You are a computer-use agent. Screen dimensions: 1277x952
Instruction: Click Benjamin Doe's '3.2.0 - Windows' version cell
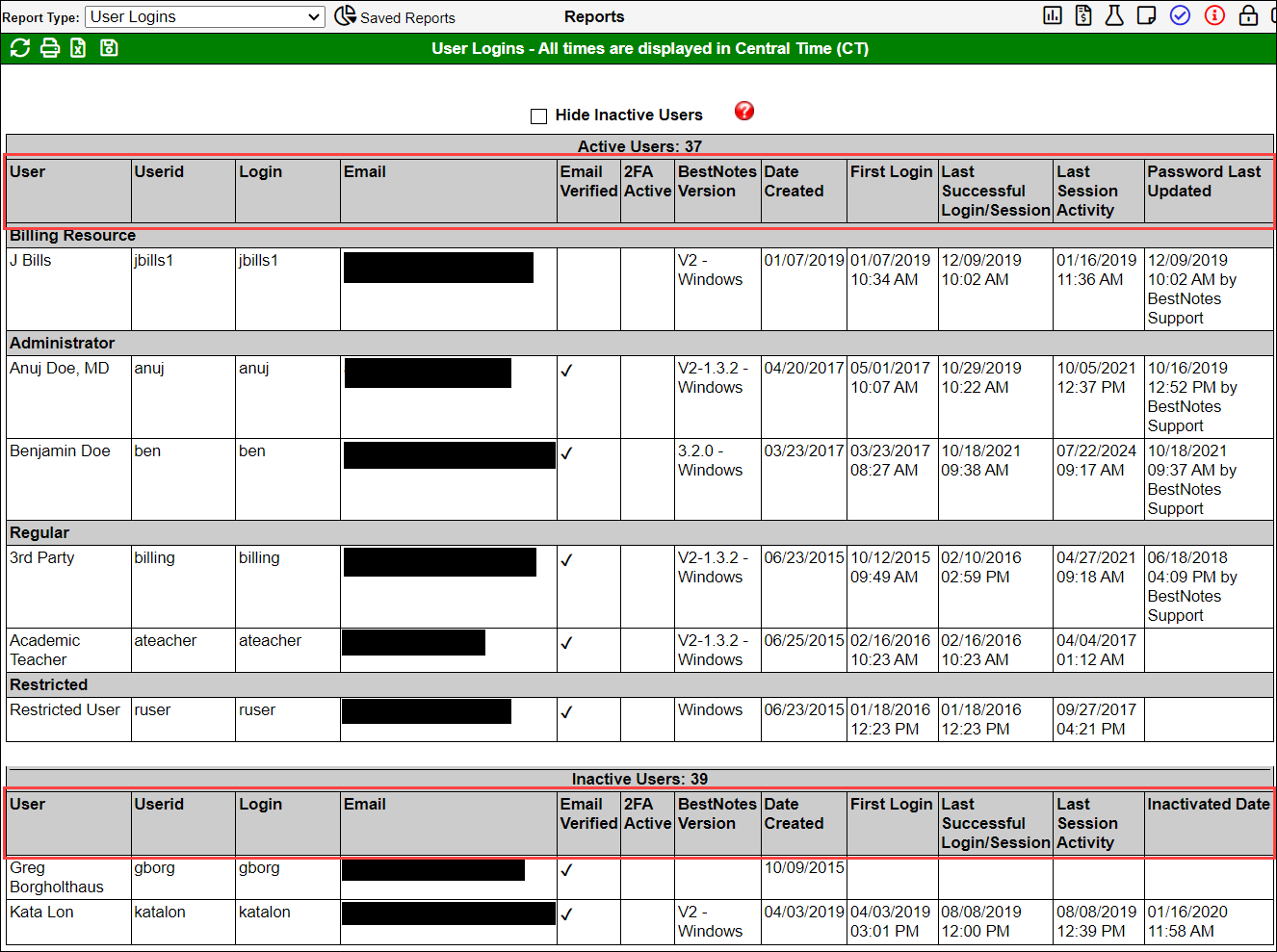(717, 479)
